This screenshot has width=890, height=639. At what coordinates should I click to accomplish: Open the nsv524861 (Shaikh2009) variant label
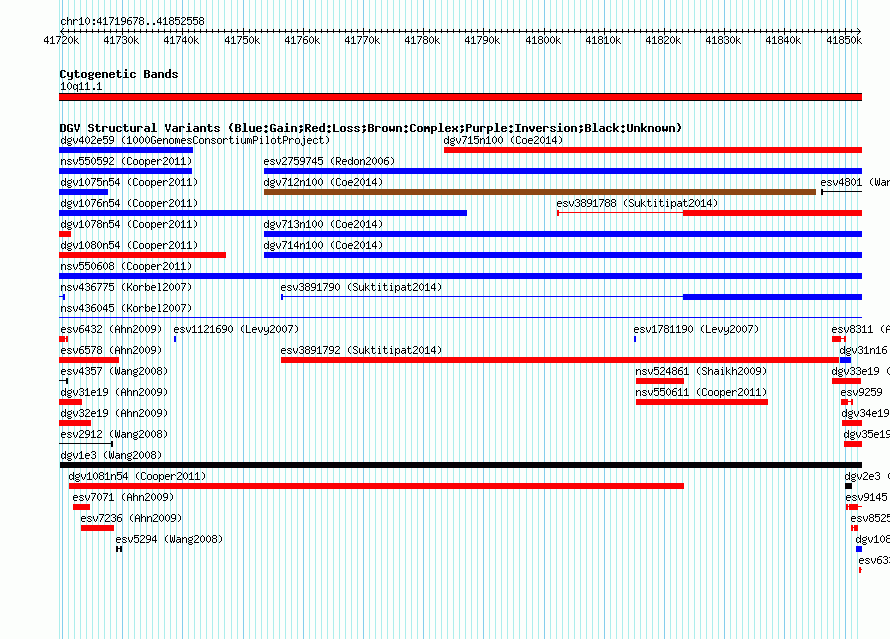[x=701, y=371]
